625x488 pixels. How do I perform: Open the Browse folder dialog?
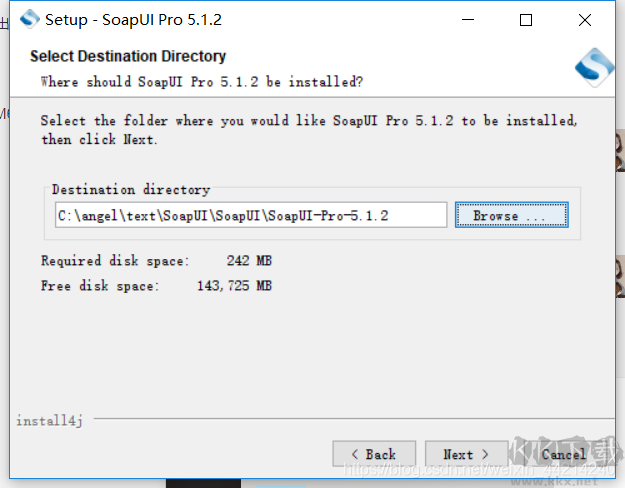pos(511,215)
